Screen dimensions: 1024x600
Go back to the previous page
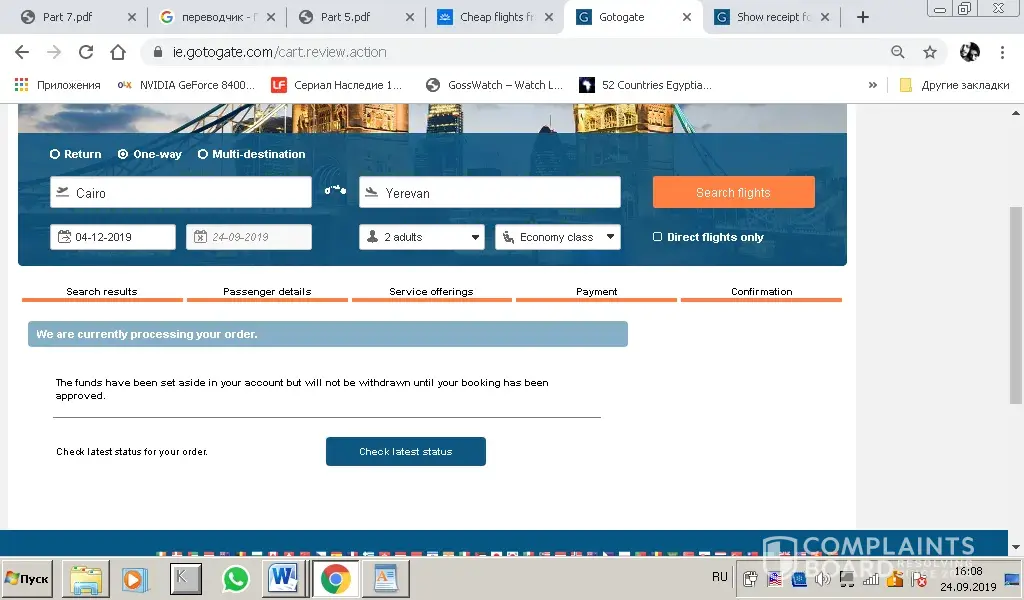pyautogui.click(x=22, y=52)
